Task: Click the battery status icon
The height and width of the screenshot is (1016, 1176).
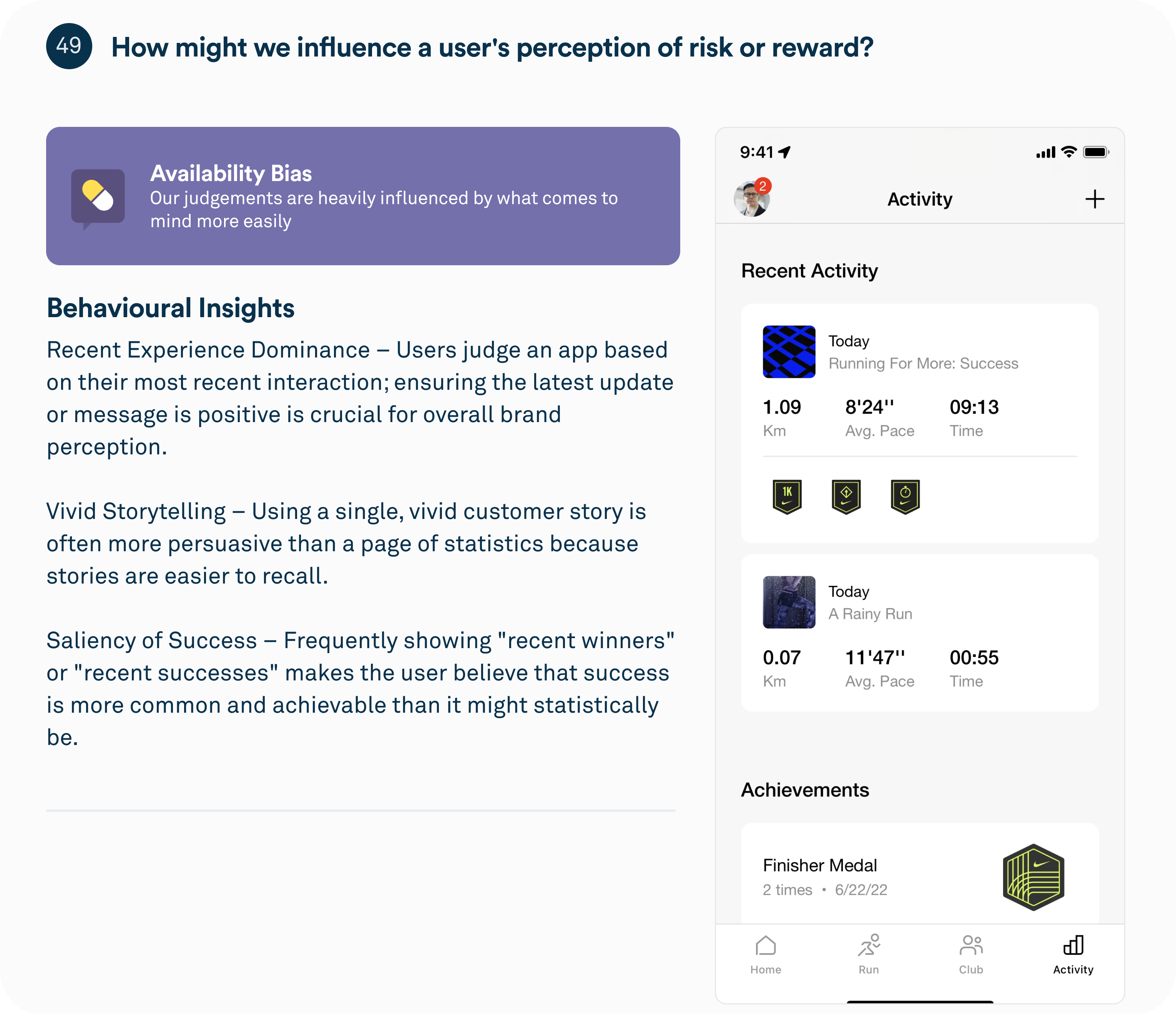Action: coord(1095,152)
